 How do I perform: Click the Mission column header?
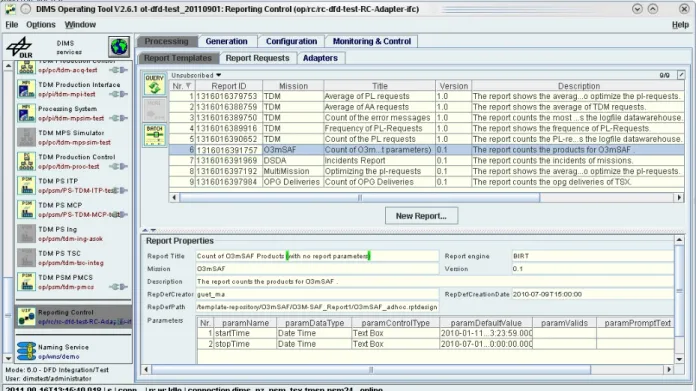pos(293,86)
